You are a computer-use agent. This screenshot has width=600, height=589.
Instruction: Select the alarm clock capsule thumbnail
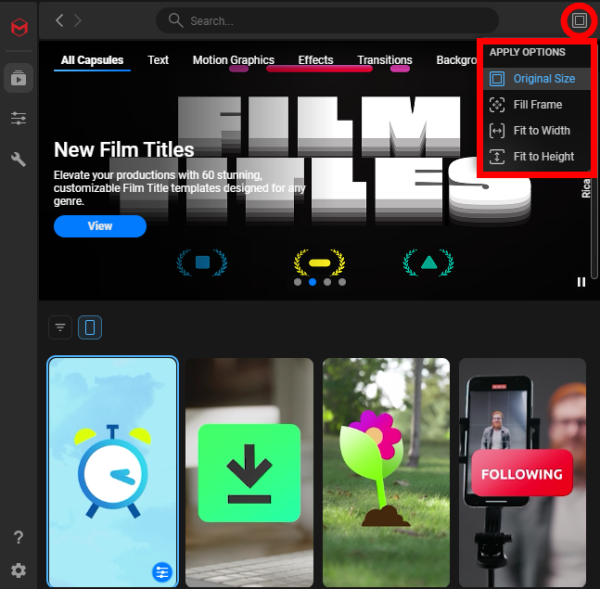click(112, 472)
